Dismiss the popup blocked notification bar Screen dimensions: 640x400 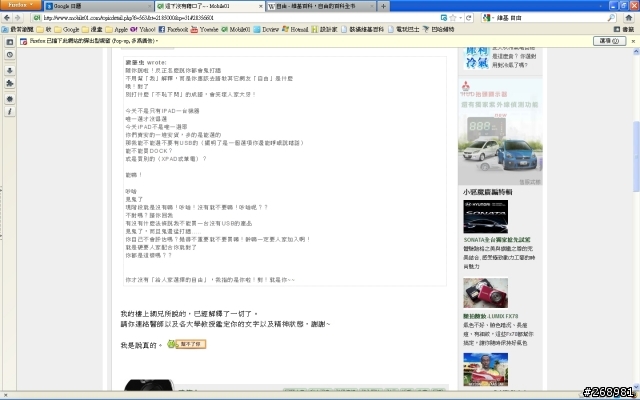tap(633, 41)
